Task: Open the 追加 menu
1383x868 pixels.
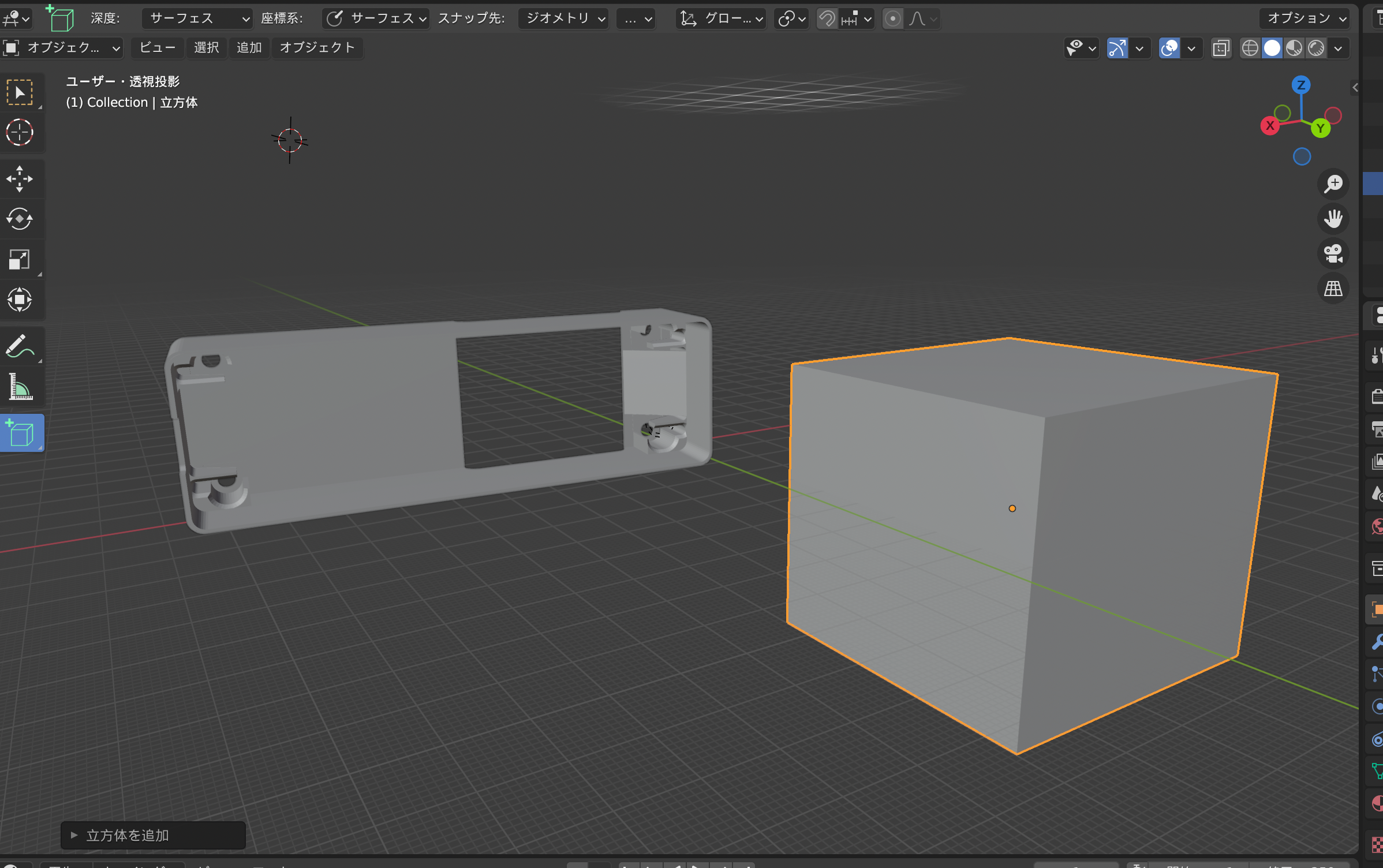Action: coord(249,48)
